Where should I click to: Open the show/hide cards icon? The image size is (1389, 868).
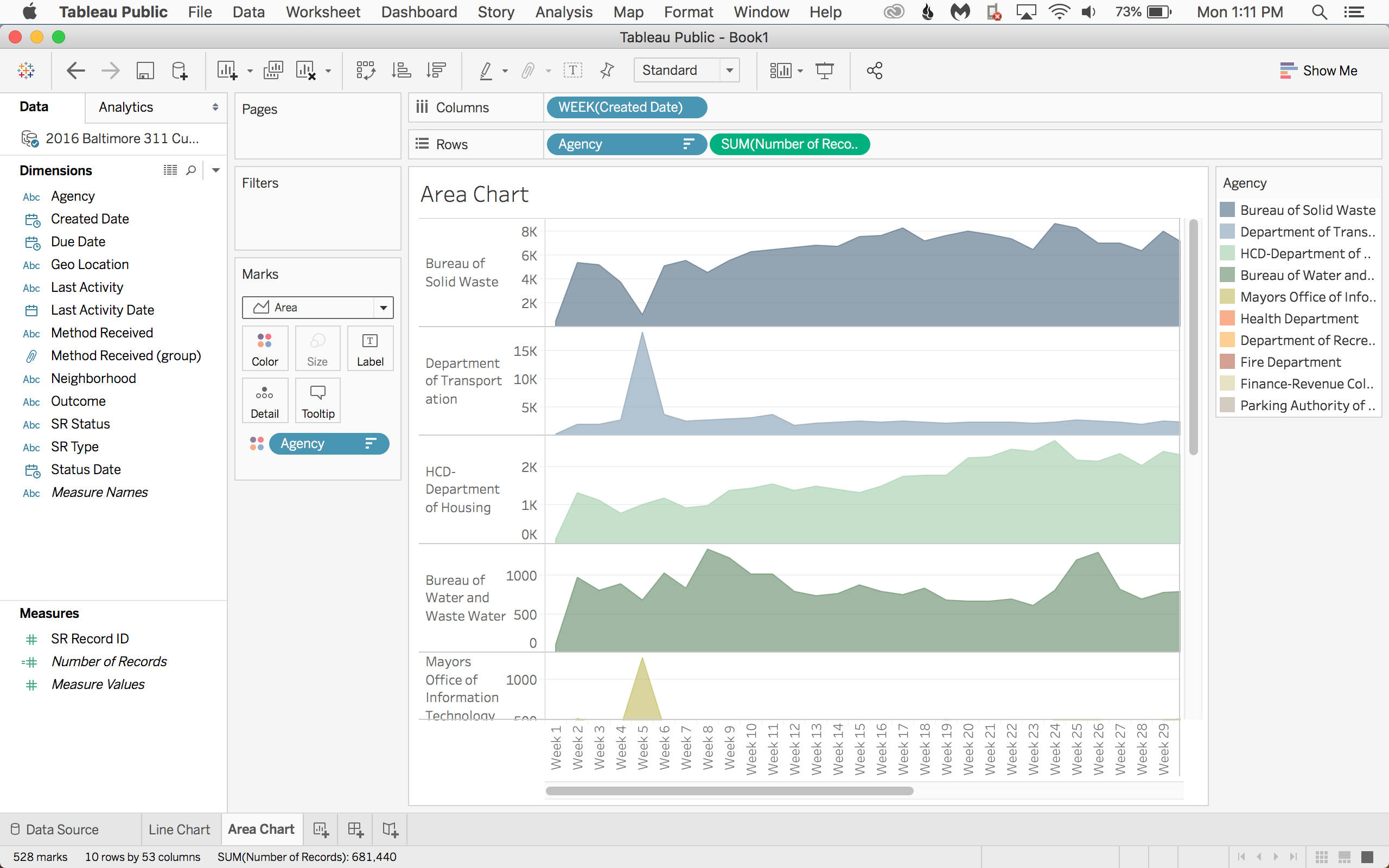click(781, 71)
